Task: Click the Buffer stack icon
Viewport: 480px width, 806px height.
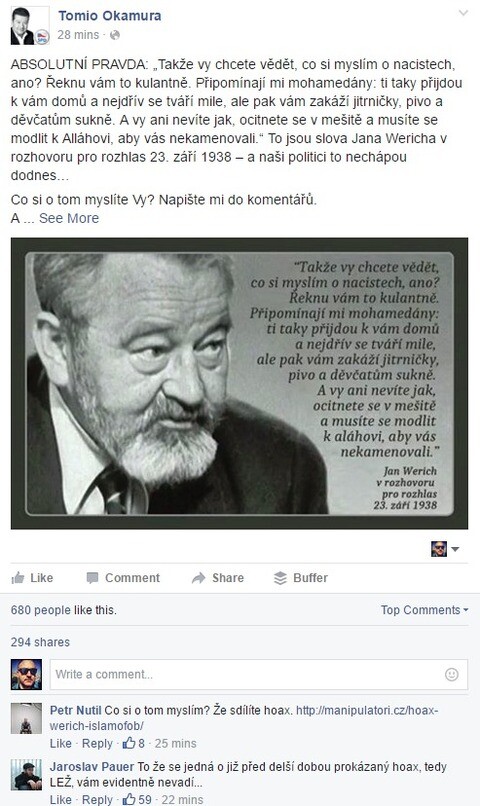Action: [280, 578]
